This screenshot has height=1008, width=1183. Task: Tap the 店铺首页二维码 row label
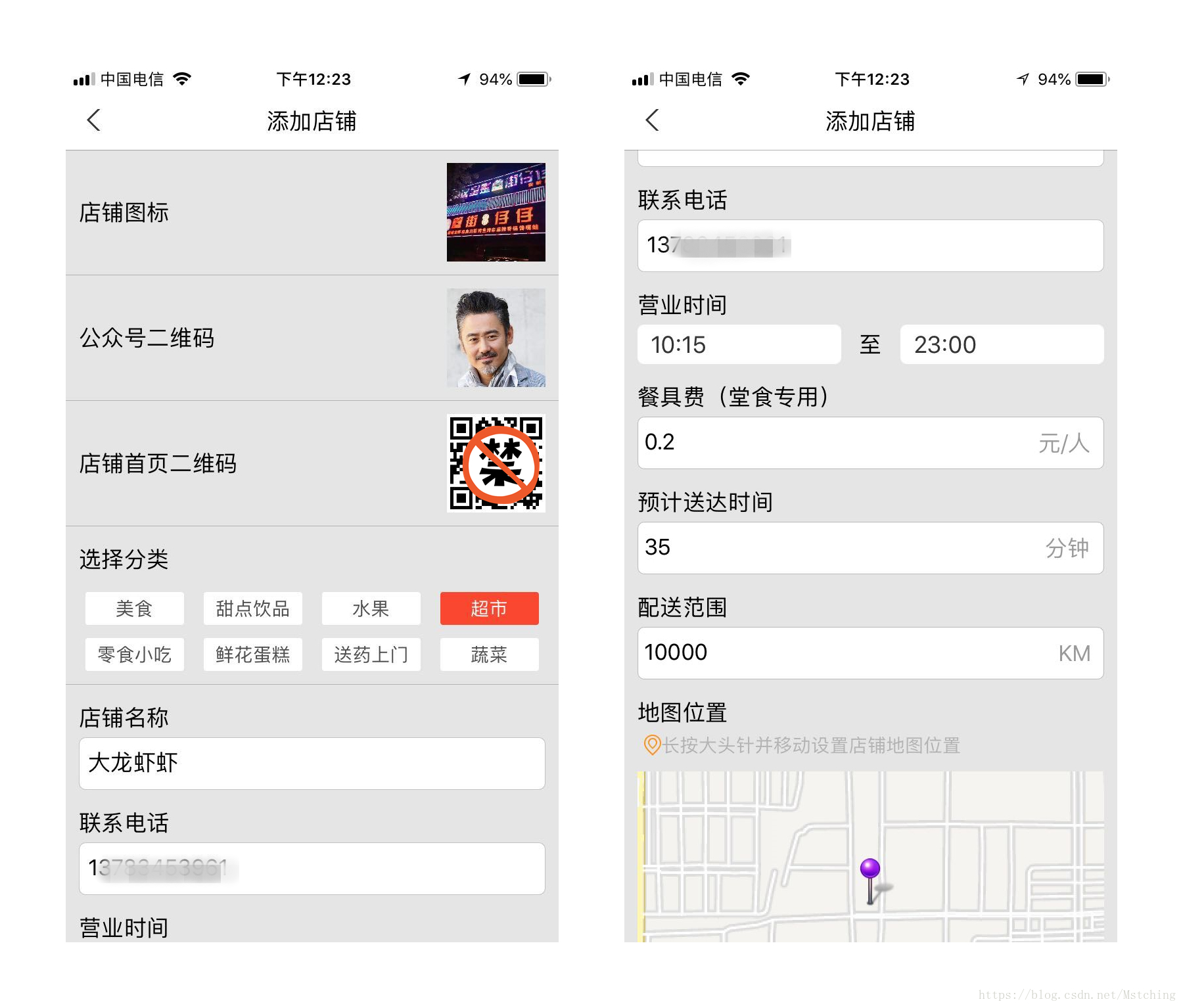(x=158, y=464)
